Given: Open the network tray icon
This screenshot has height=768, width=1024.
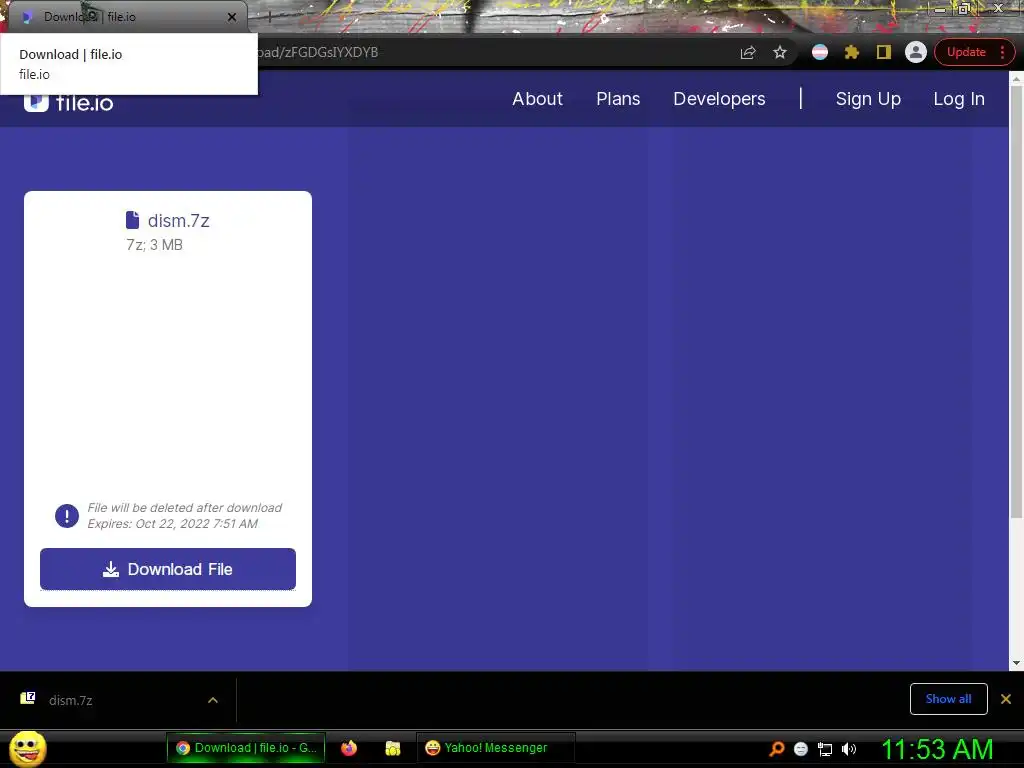Looking at the screenshot, I should pos(825,749).
